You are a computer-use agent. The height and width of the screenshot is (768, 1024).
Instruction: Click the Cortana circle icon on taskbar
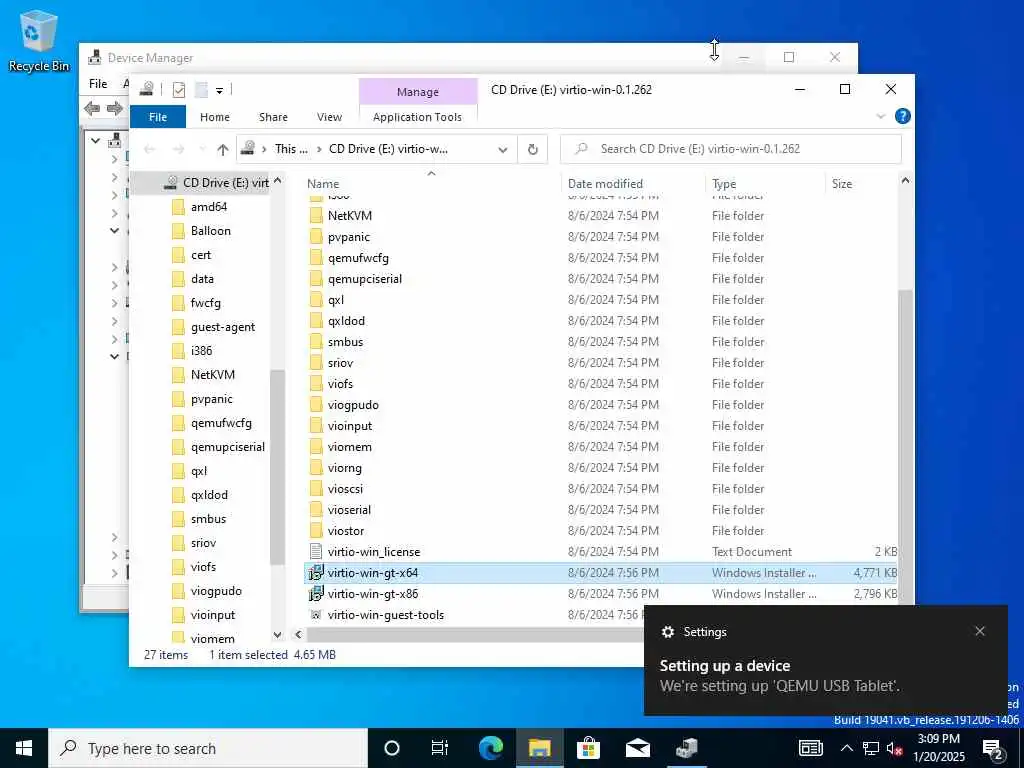pos(392,748)
